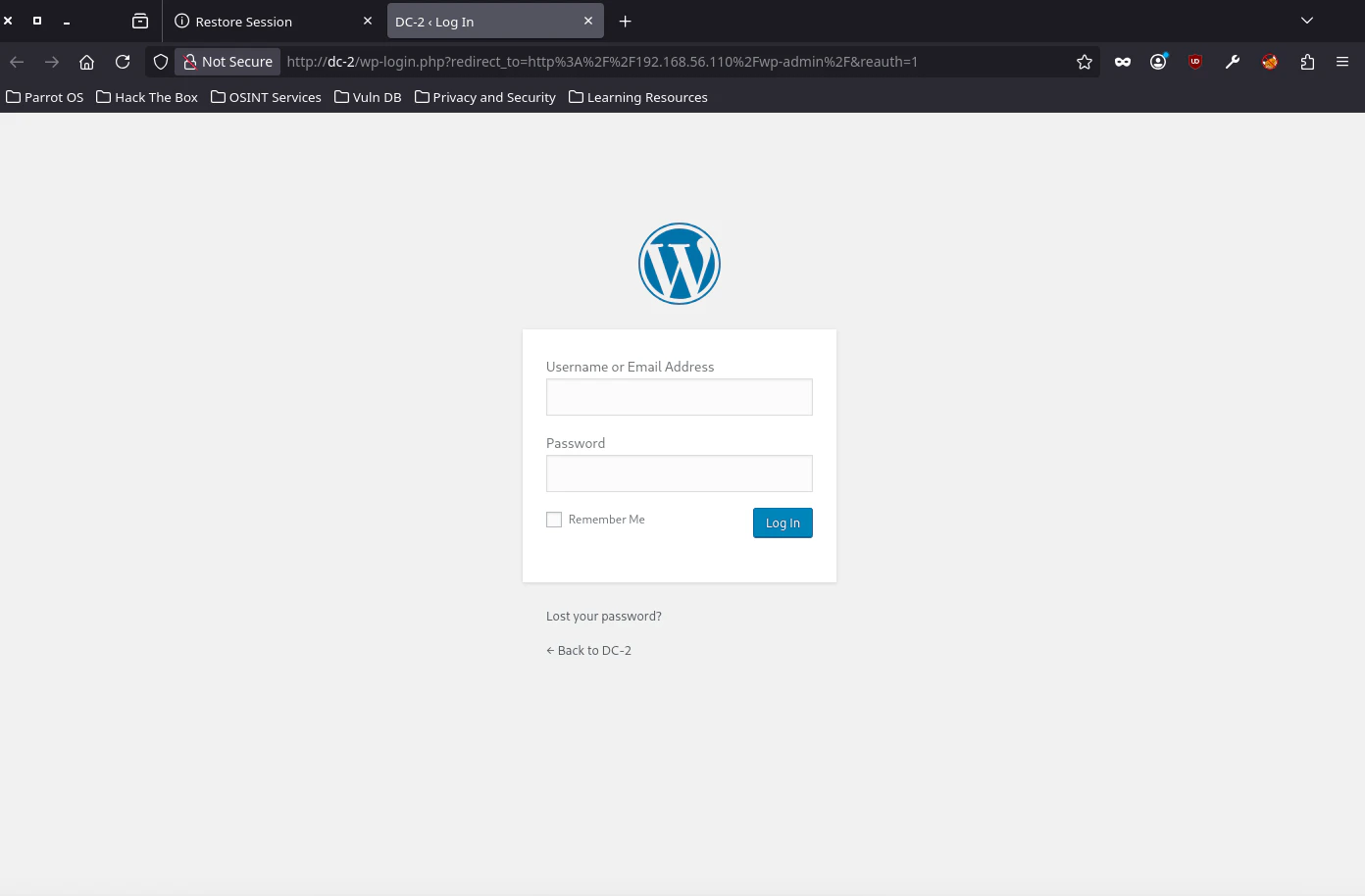Click the forward navigation arrow
This screenshot has height=896, width=1365.
click(52, 62)
